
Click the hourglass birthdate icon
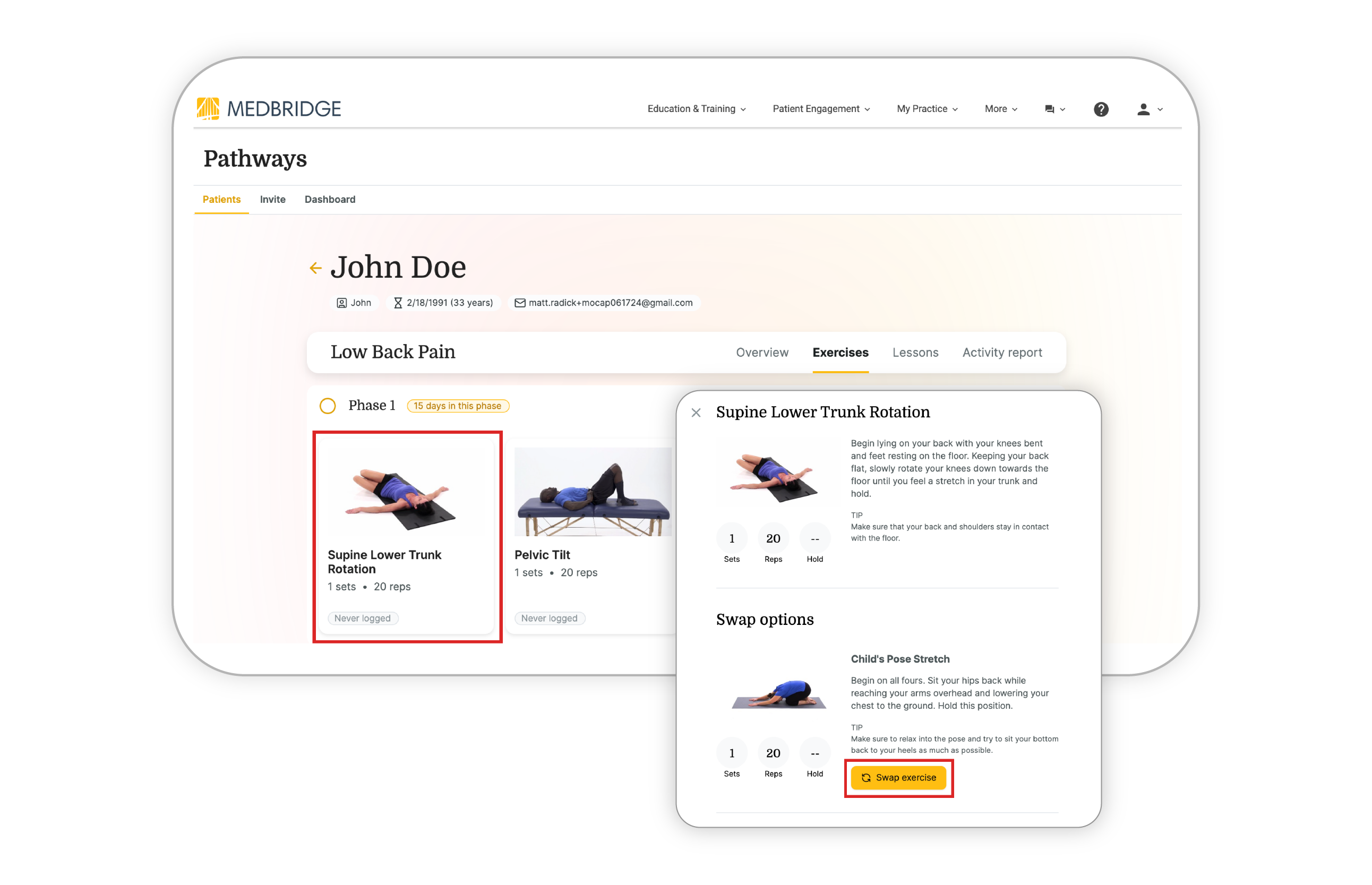click(398, 303)
